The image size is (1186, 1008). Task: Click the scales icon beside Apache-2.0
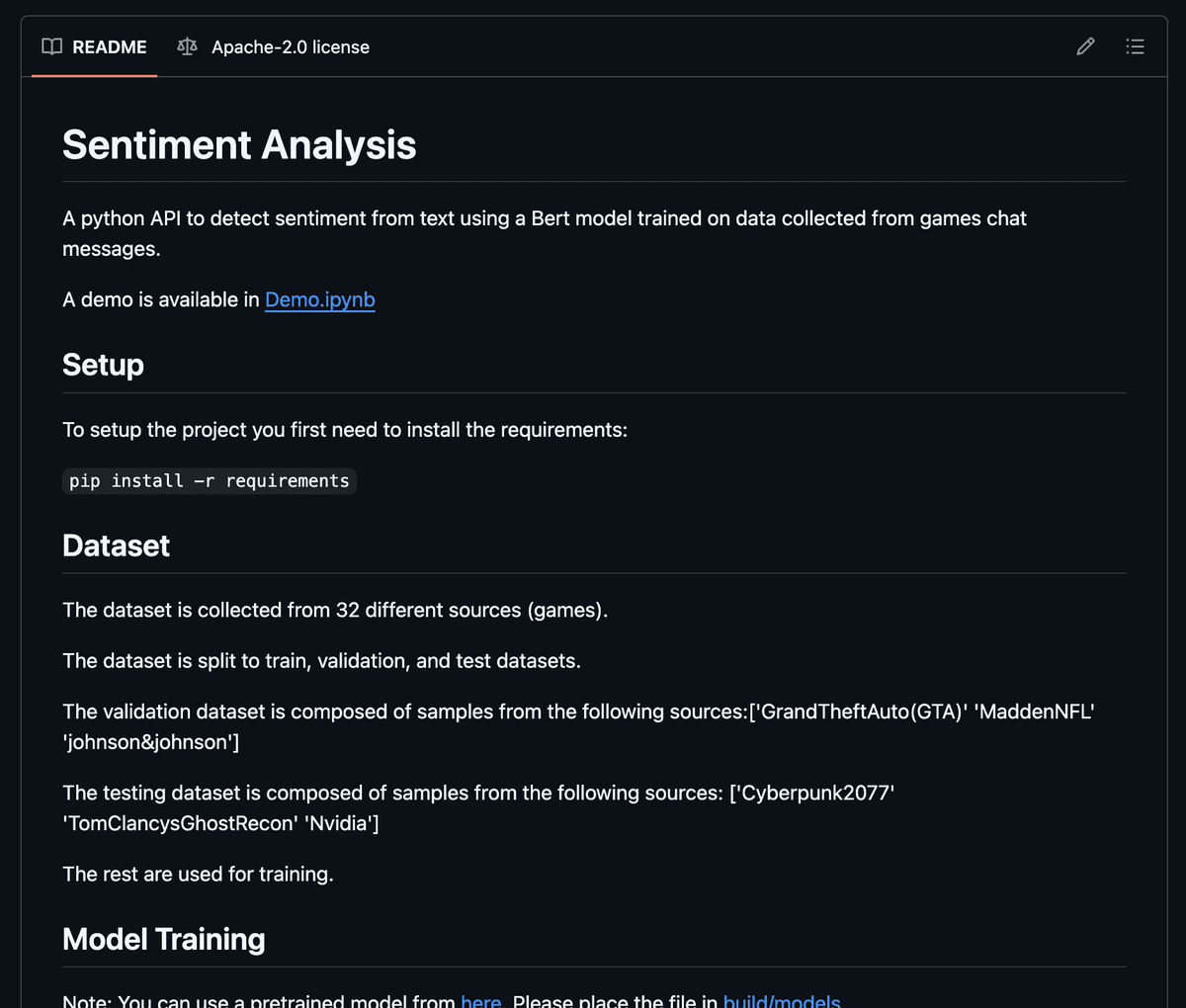click(187, 46)
